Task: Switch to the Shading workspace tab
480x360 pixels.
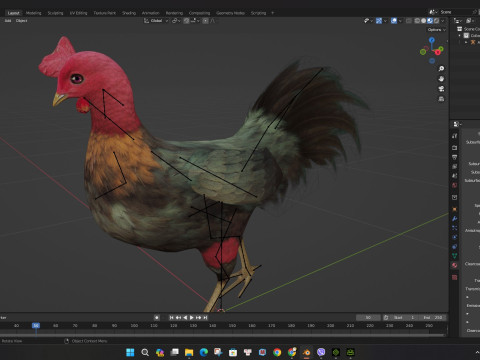Action: click(x=129, y=13)
